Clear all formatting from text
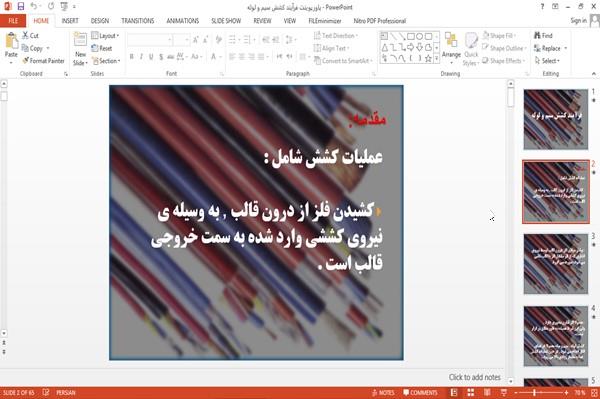 pos(218,40)
